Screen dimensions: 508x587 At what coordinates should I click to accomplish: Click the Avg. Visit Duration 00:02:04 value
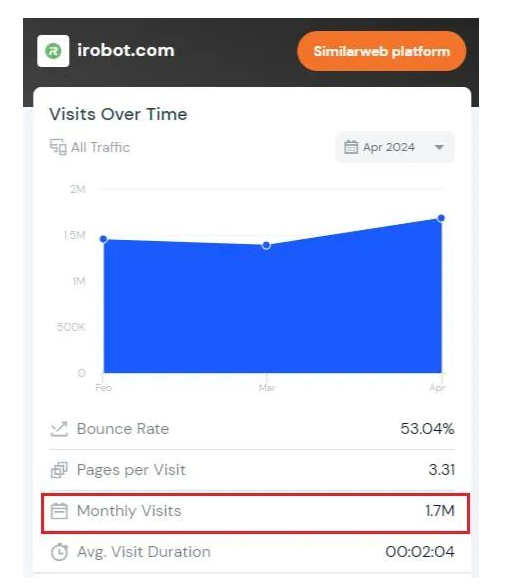click(420, 552)
